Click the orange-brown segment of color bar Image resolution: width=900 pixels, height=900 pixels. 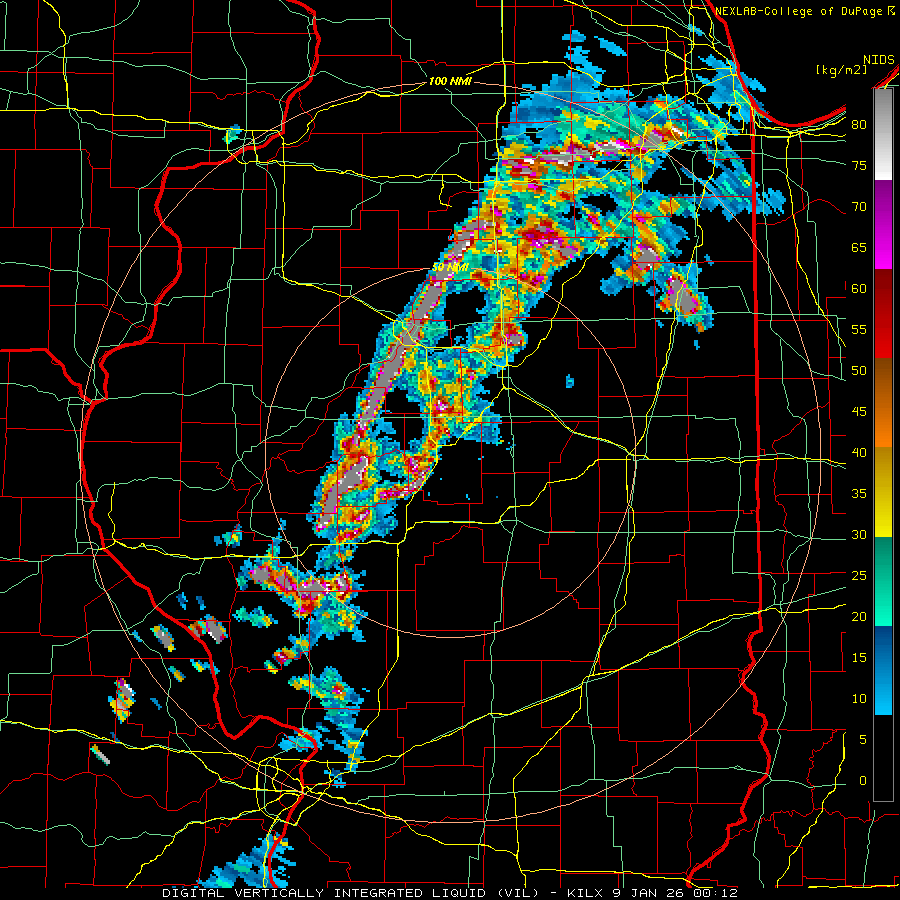[883, 403]
